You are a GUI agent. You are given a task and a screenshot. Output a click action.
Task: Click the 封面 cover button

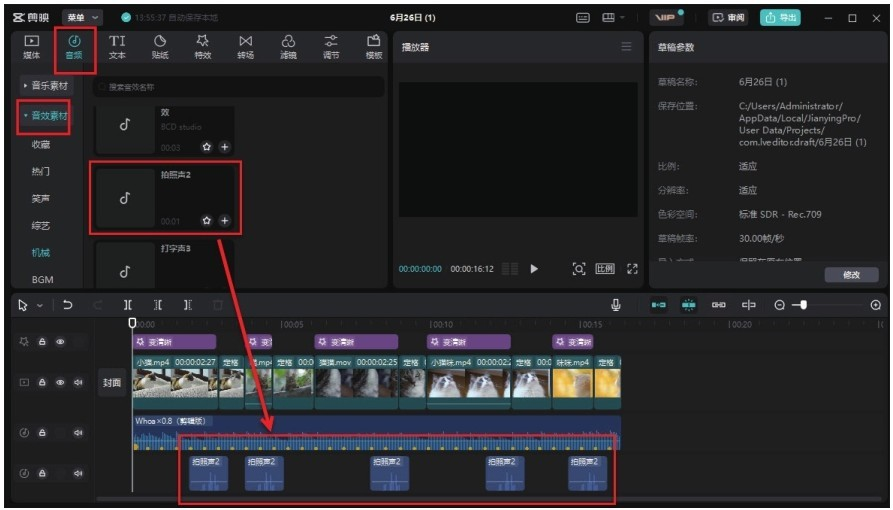112,383
